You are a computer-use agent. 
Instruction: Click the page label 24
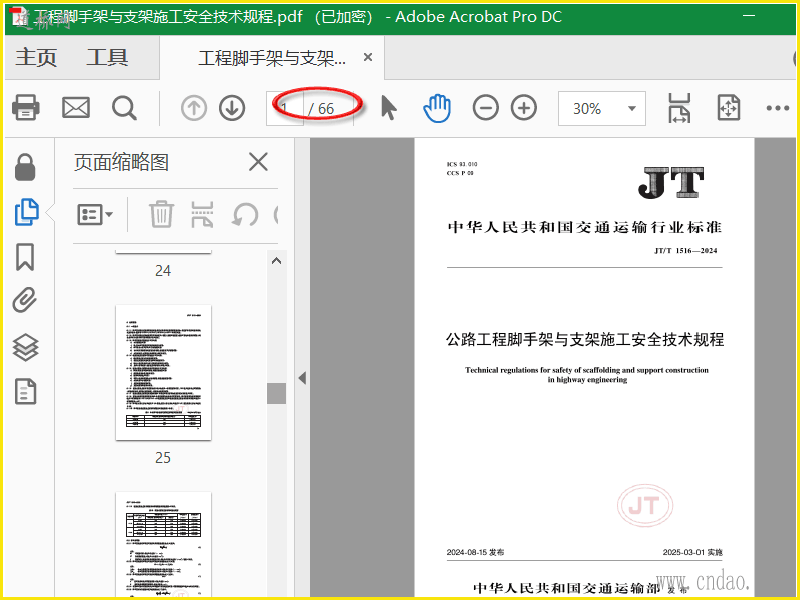163,271
